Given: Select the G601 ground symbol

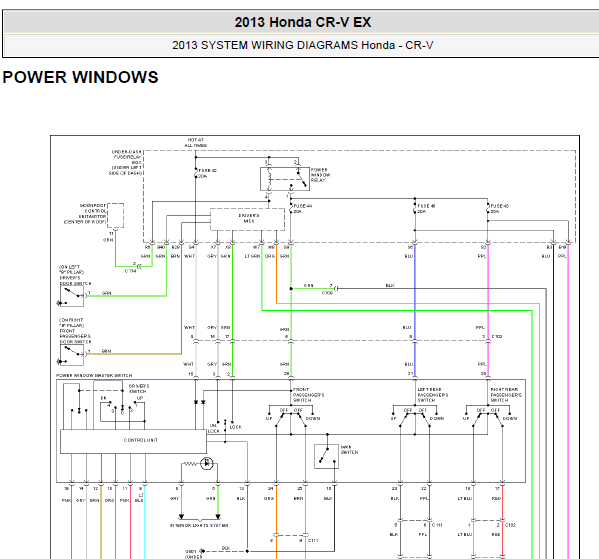Looking at the screenshot, I should tap(202, 551).
